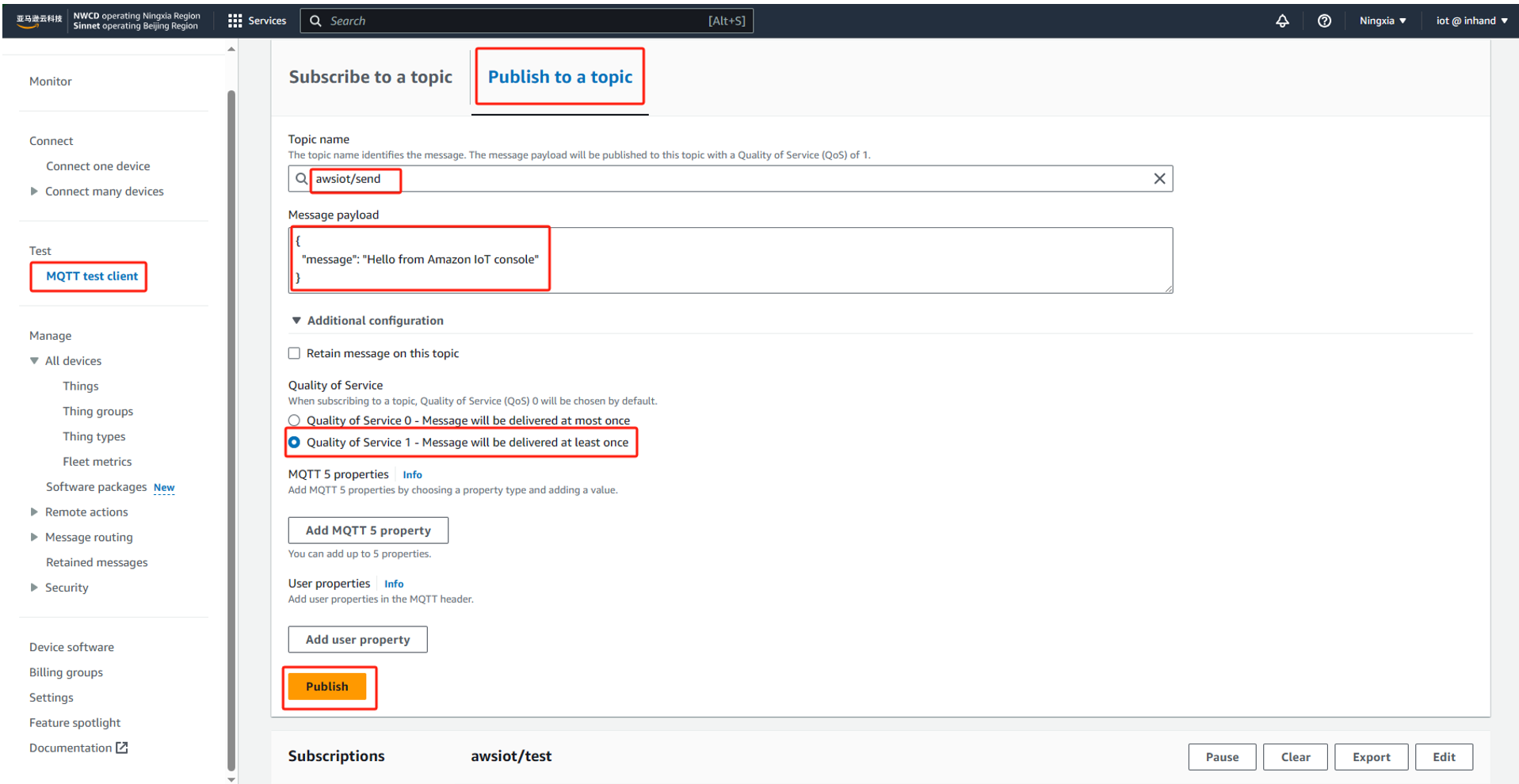Open the Services grid menu icon
This screenshot has height=784, width=1519.
[235, 21]
